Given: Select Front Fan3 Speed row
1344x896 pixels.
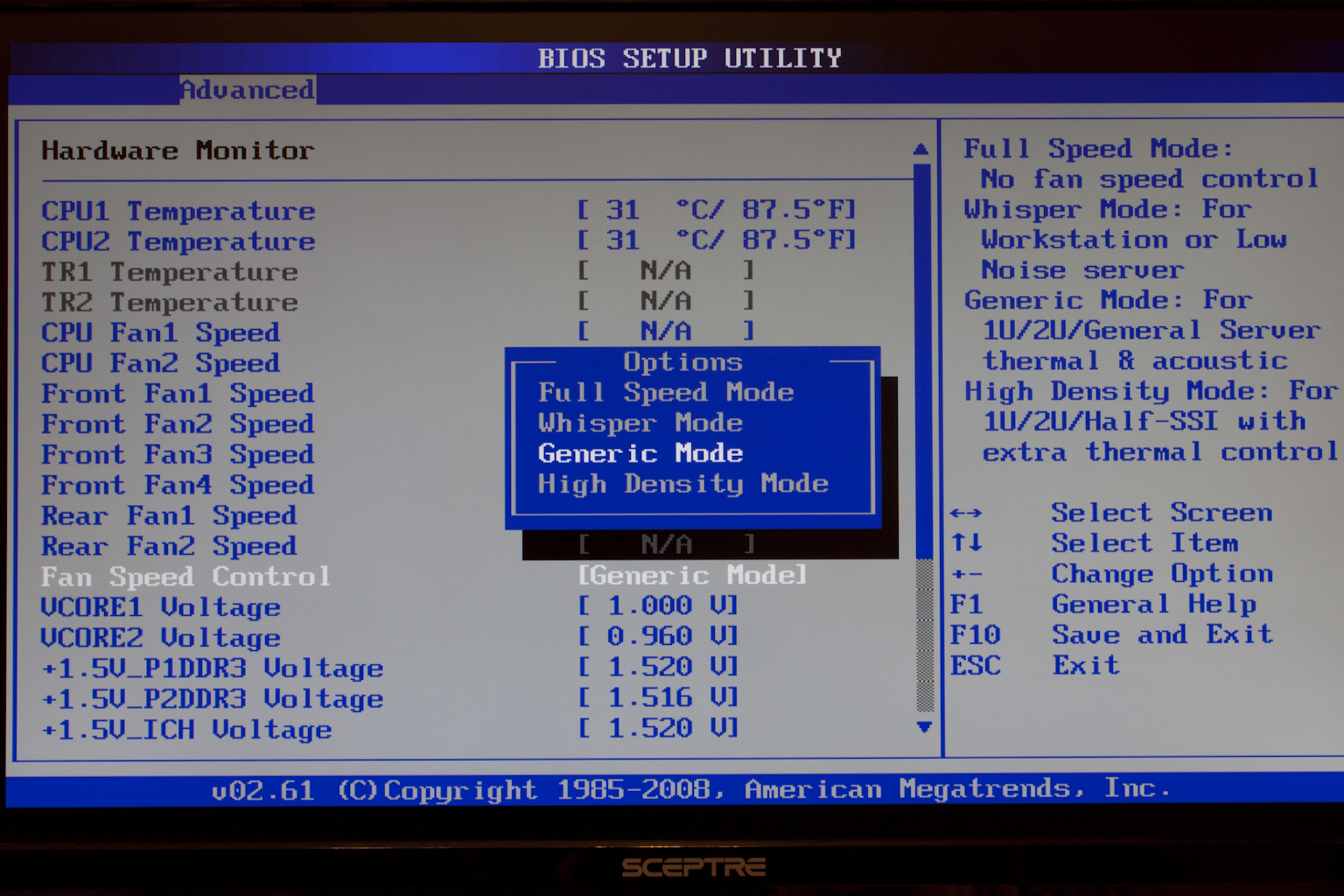Looking at the screenshot, I should [178, 455].
